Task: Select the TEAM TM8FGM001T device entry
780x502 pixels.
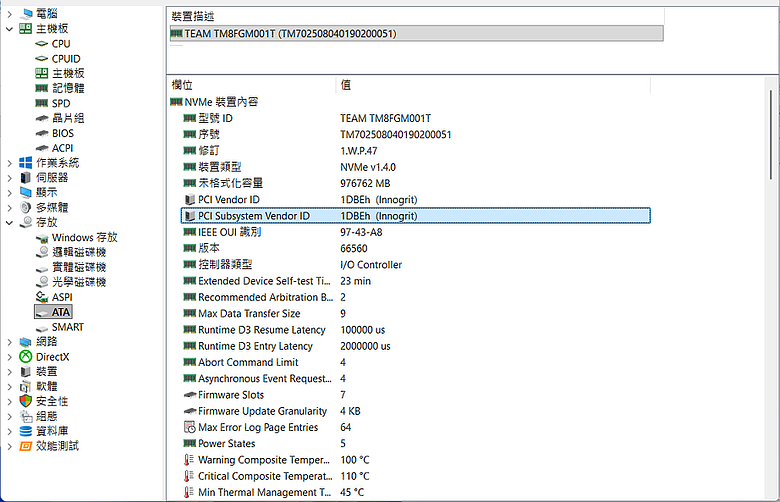Action: click(416, 34)
